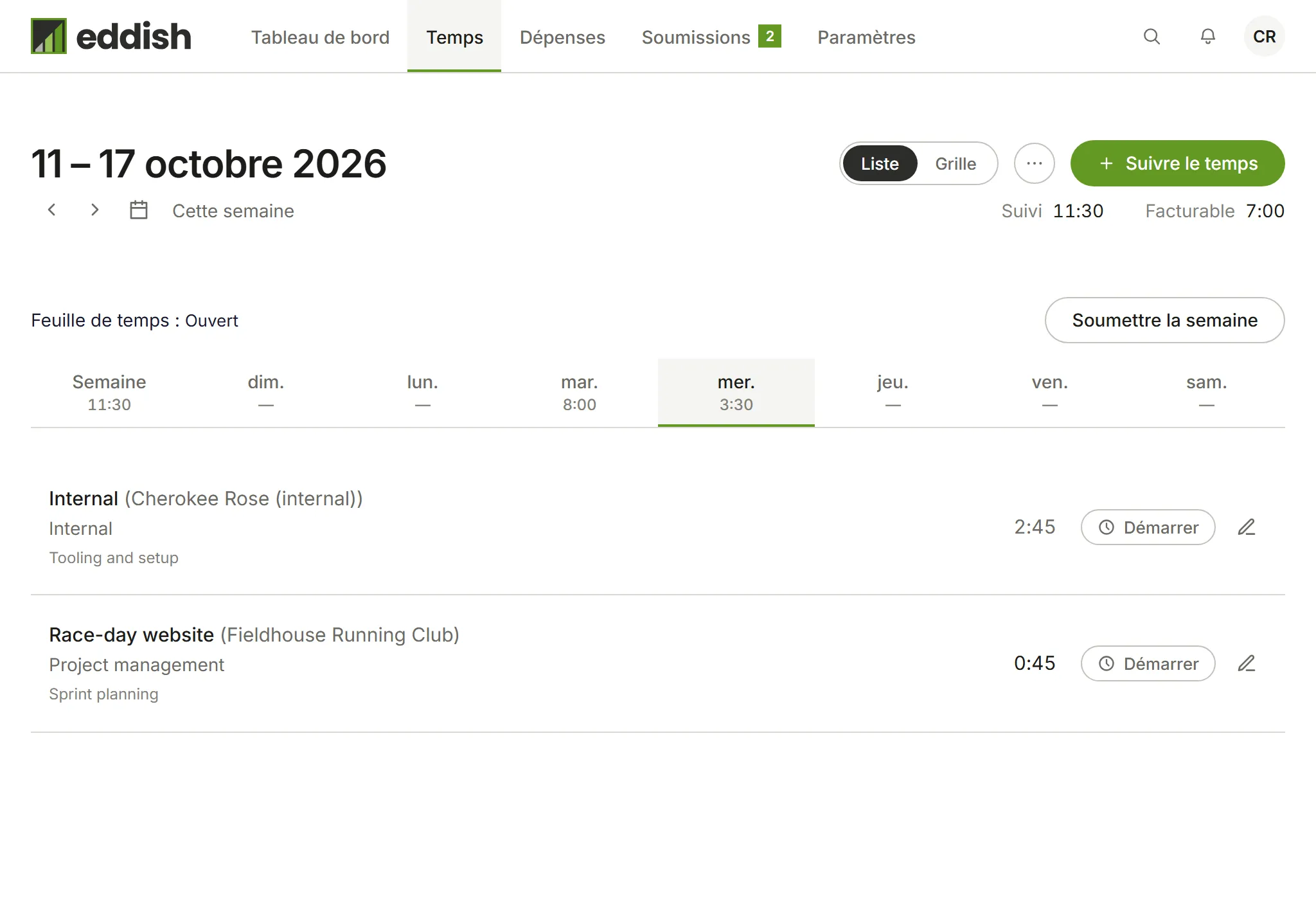Click the Feuille de temps : Ouvert status

[x=134, y=320]
